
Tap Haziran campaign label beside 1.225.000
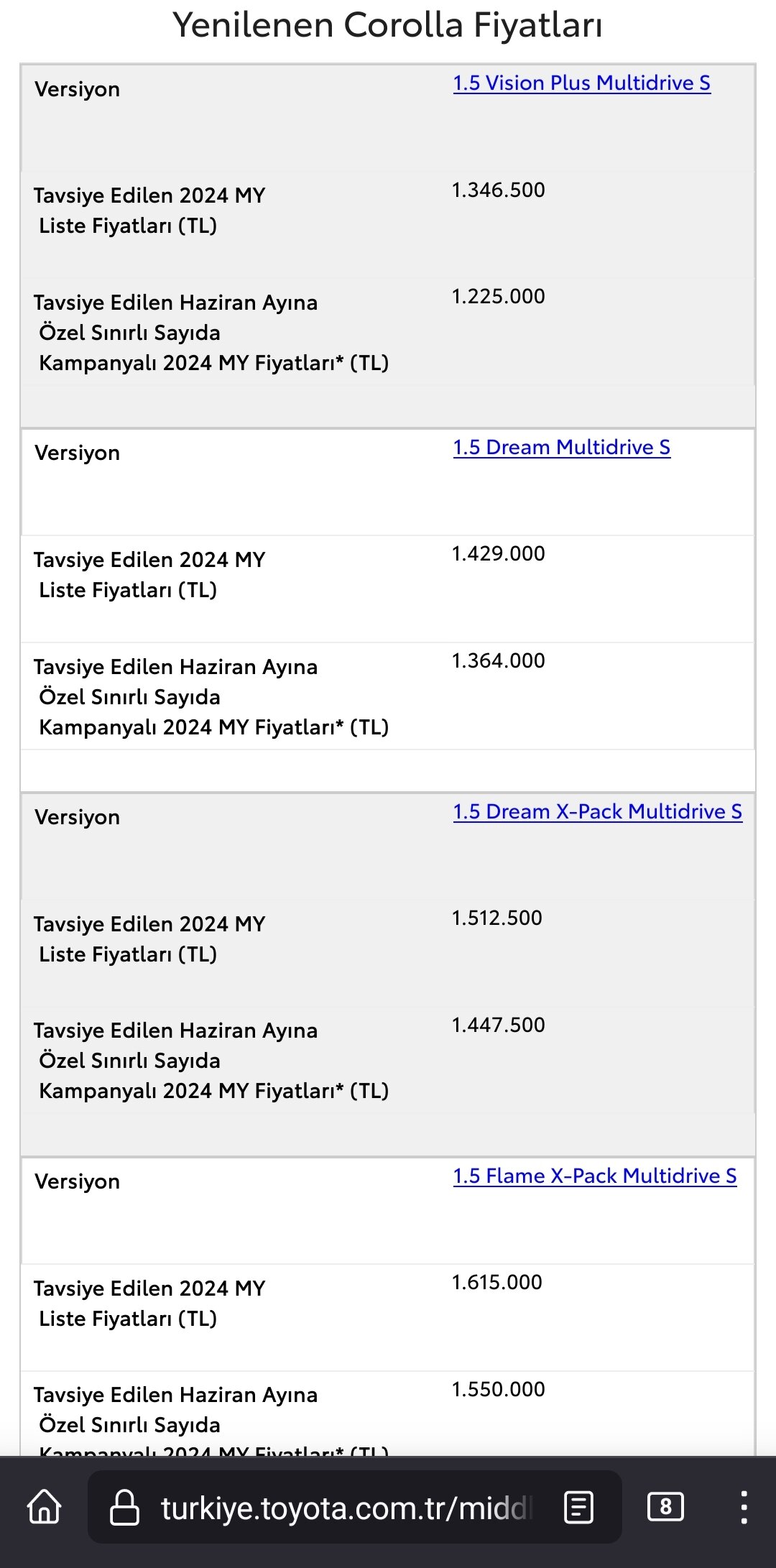[x=211, y=333]
